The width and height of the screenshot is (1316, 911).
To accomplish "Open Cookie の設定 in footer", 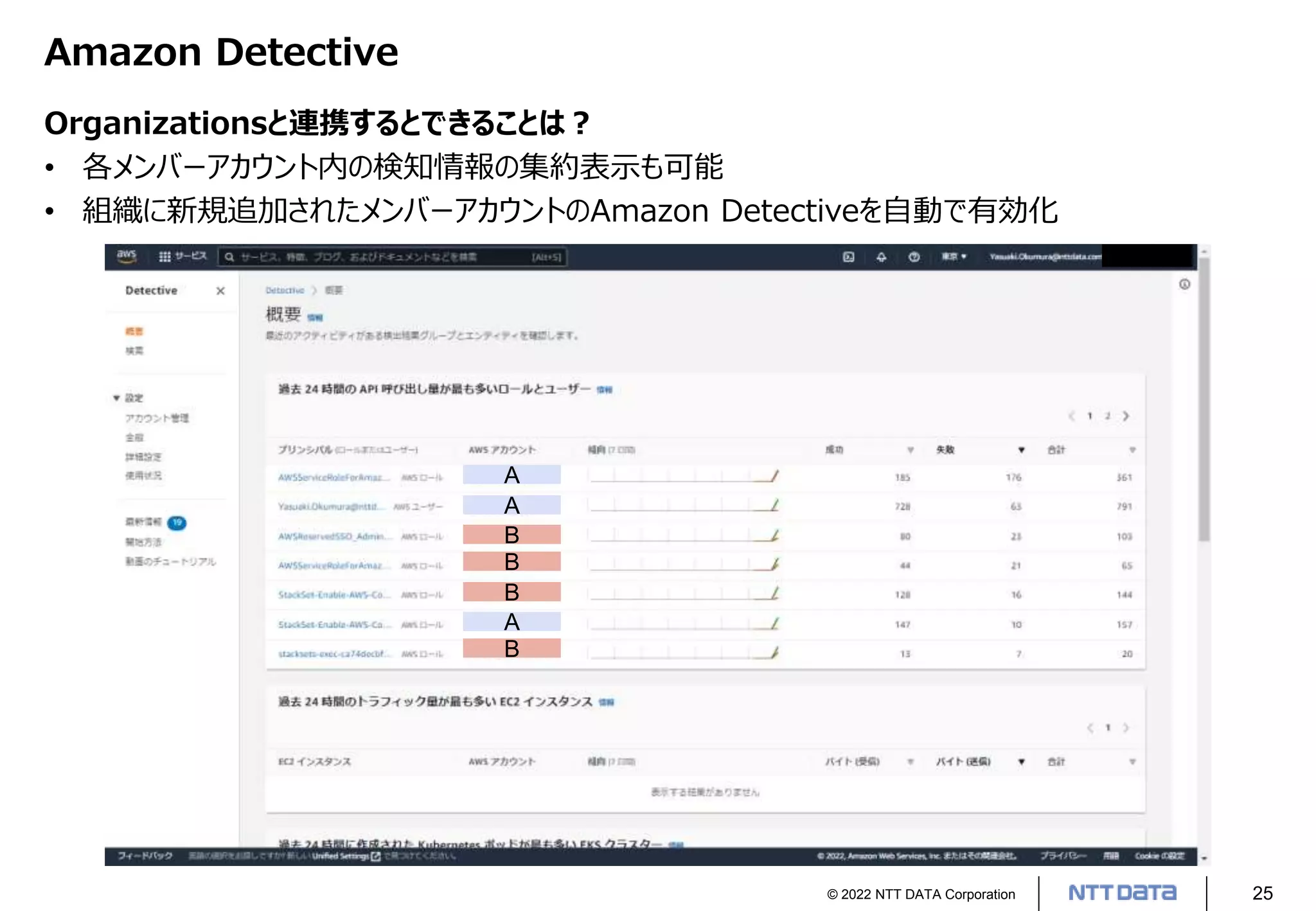I will click(x=1160, y=856).
